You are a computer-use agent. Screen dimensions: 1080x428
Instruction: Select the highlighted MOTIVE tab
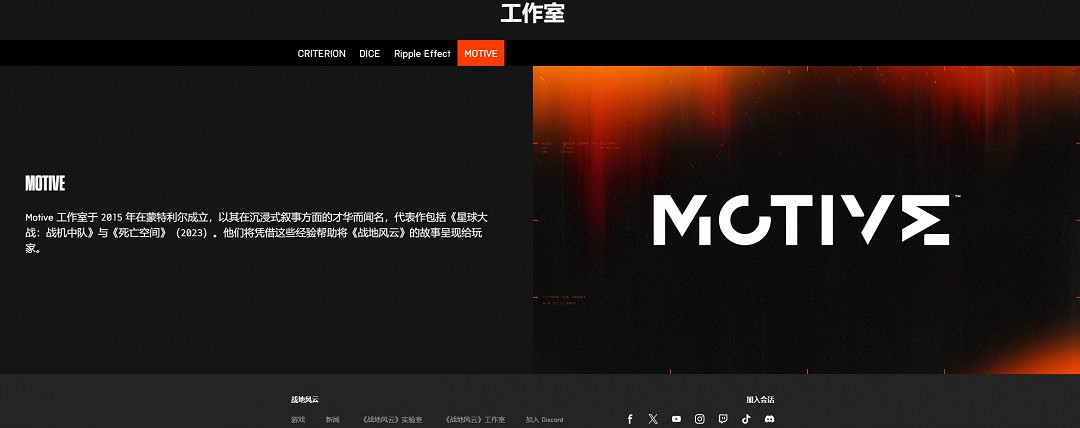[x=481, y=54]
